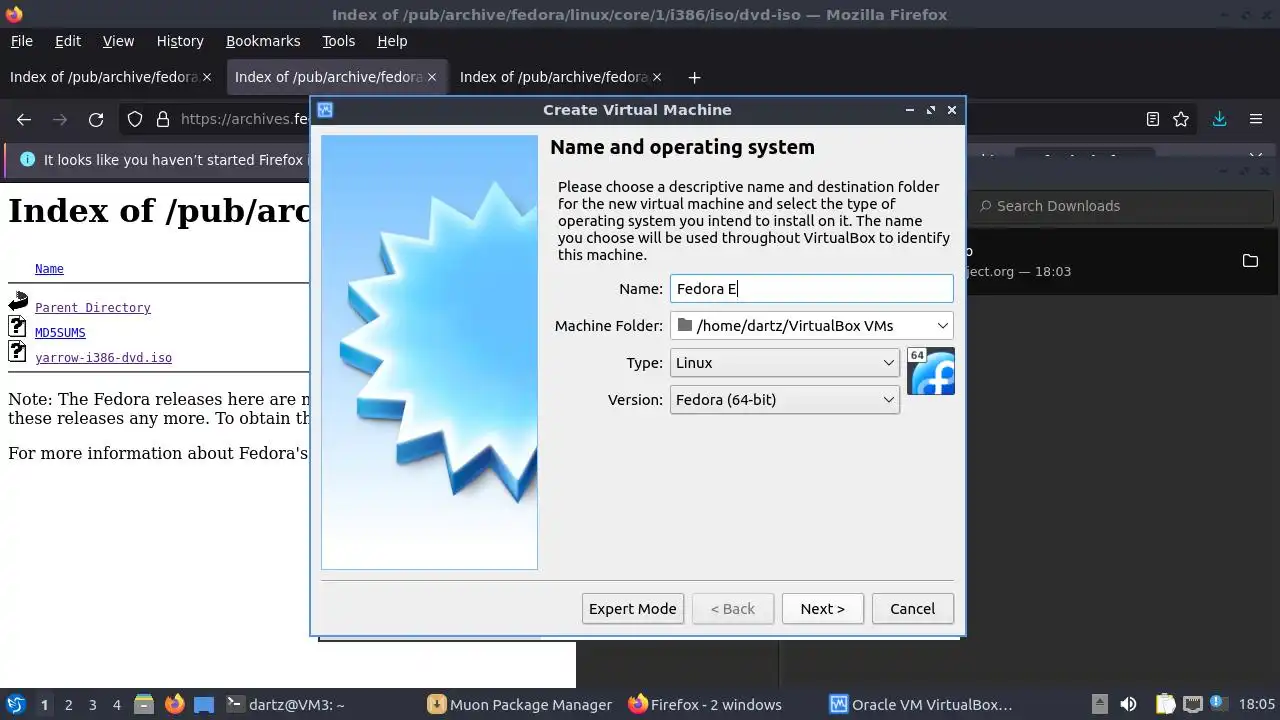Click the unknown-file icon beside MD5SUMS
This screenshot has width=1280, height=720.
pyautogui.click(x=18, y=326)
